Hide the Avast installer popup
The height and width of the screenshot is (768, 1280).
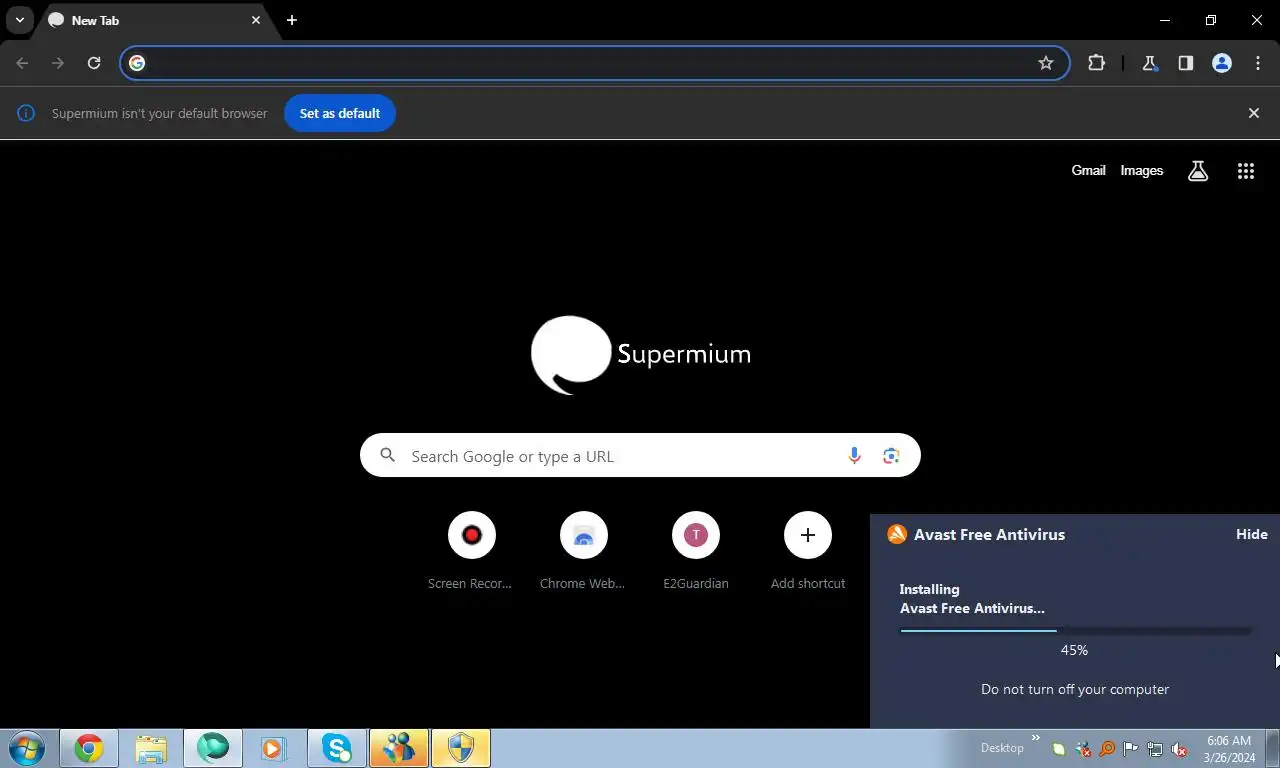1251,534
